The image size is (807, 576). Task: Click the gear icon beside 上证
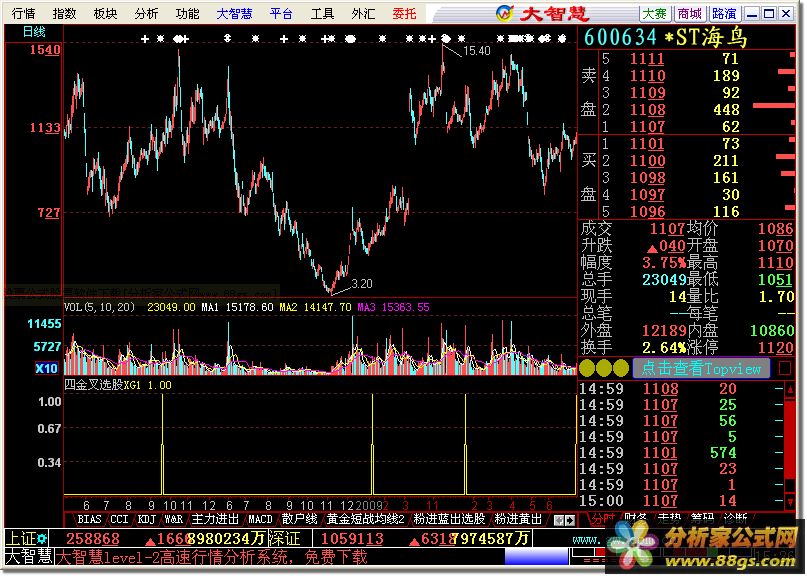click(42, 538)
